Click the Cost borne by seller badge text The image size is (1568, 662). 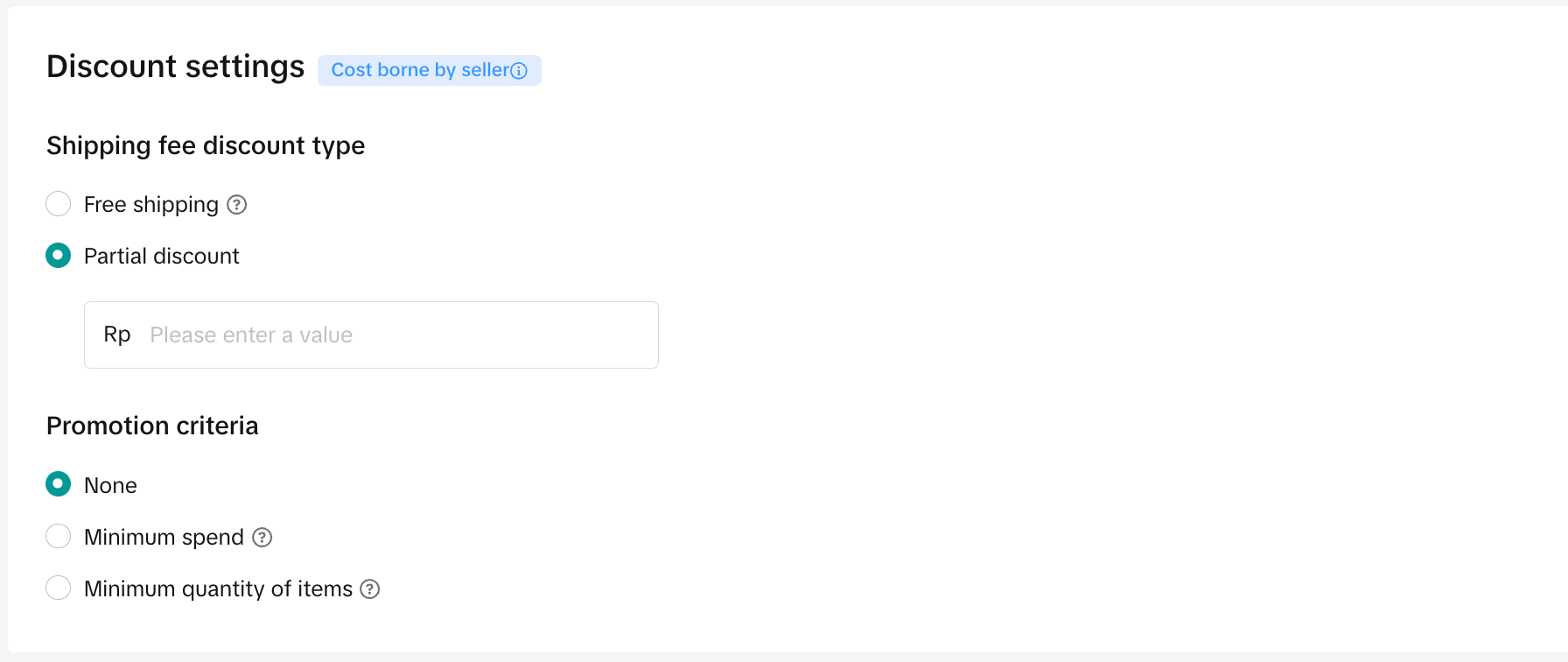point(419,70)
